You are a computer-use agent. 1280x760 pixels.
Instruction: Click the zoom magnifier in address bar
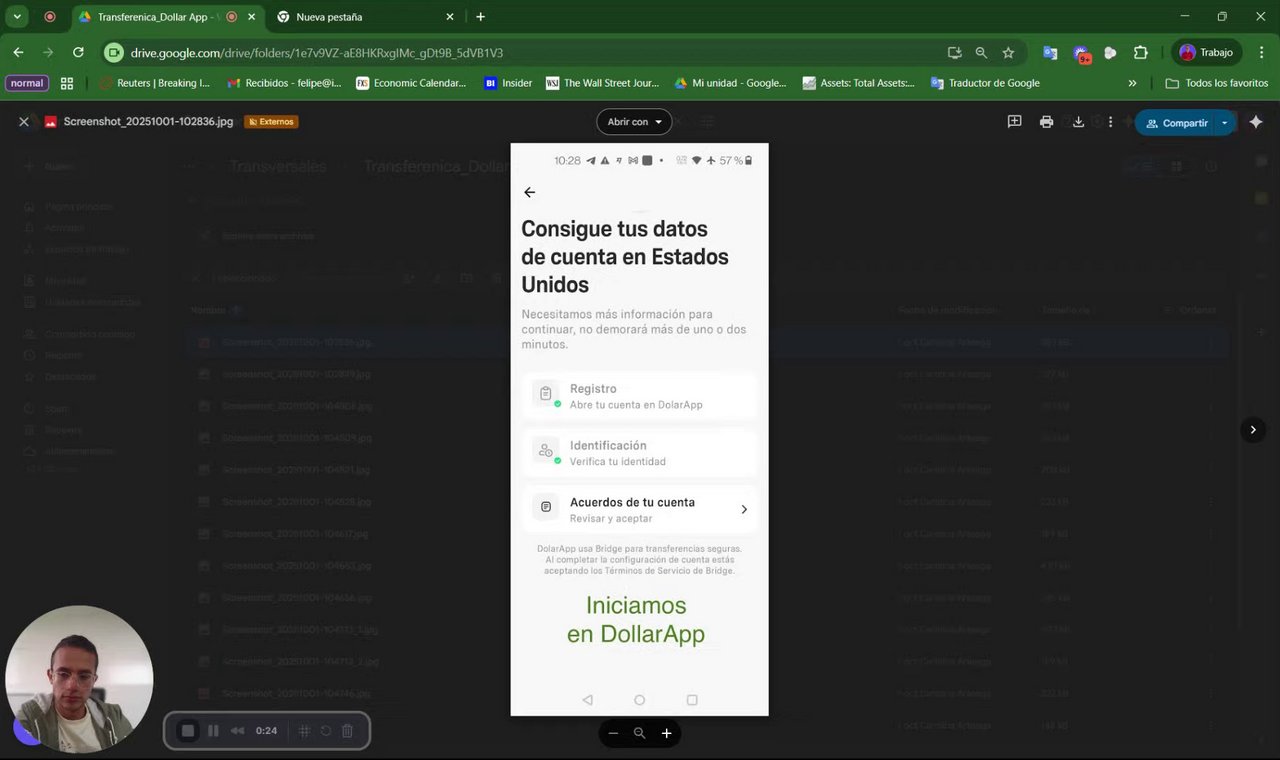(x=981, y=53)
